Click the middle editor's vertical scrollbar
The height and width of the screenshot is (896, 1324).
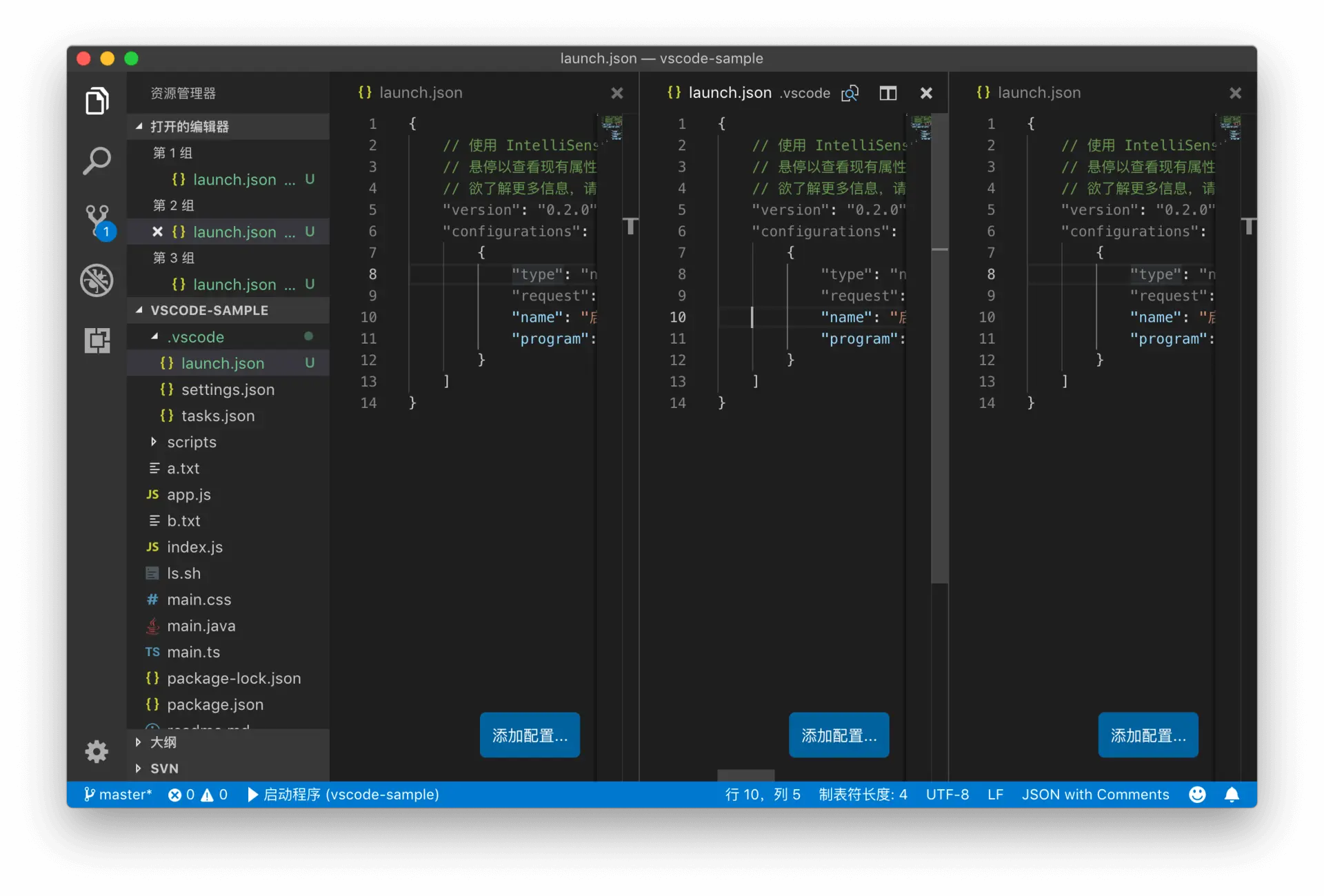point(939,414)
